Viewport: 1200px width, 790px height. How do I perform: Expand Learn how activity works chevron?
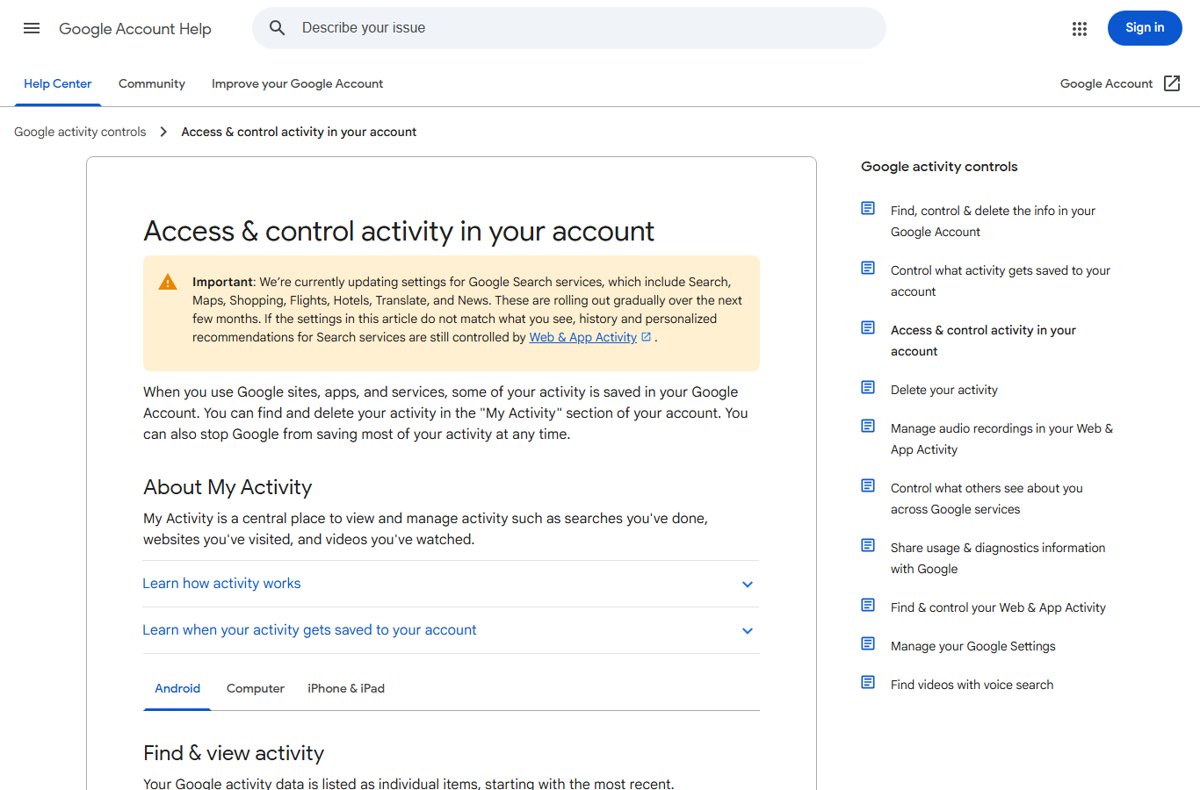tap(747, 584)
